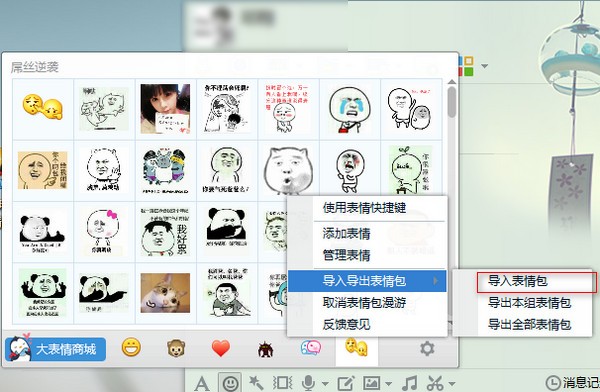The image size is (600, 392).
Task: Open the 大表情商城 store button
Action: pyautogui.click(x=55, y=349)
